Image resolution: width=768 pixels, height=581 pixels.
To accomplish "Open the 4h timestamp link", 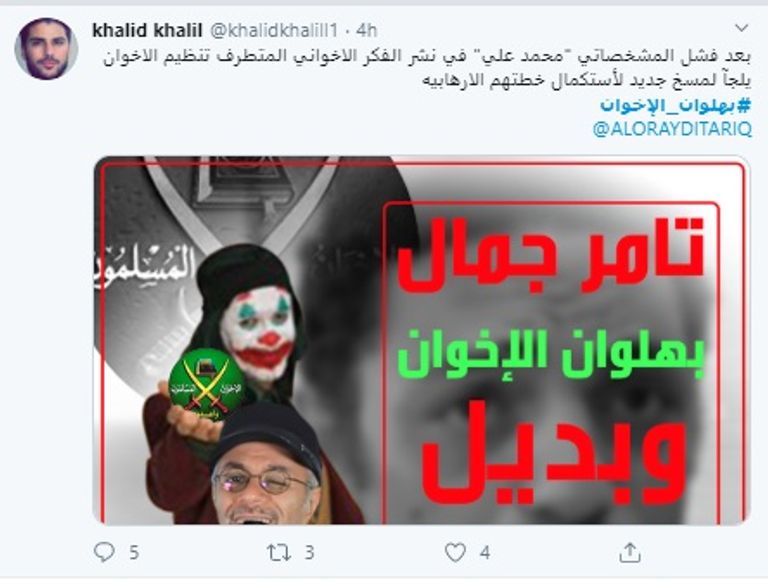I will (366, 30).
